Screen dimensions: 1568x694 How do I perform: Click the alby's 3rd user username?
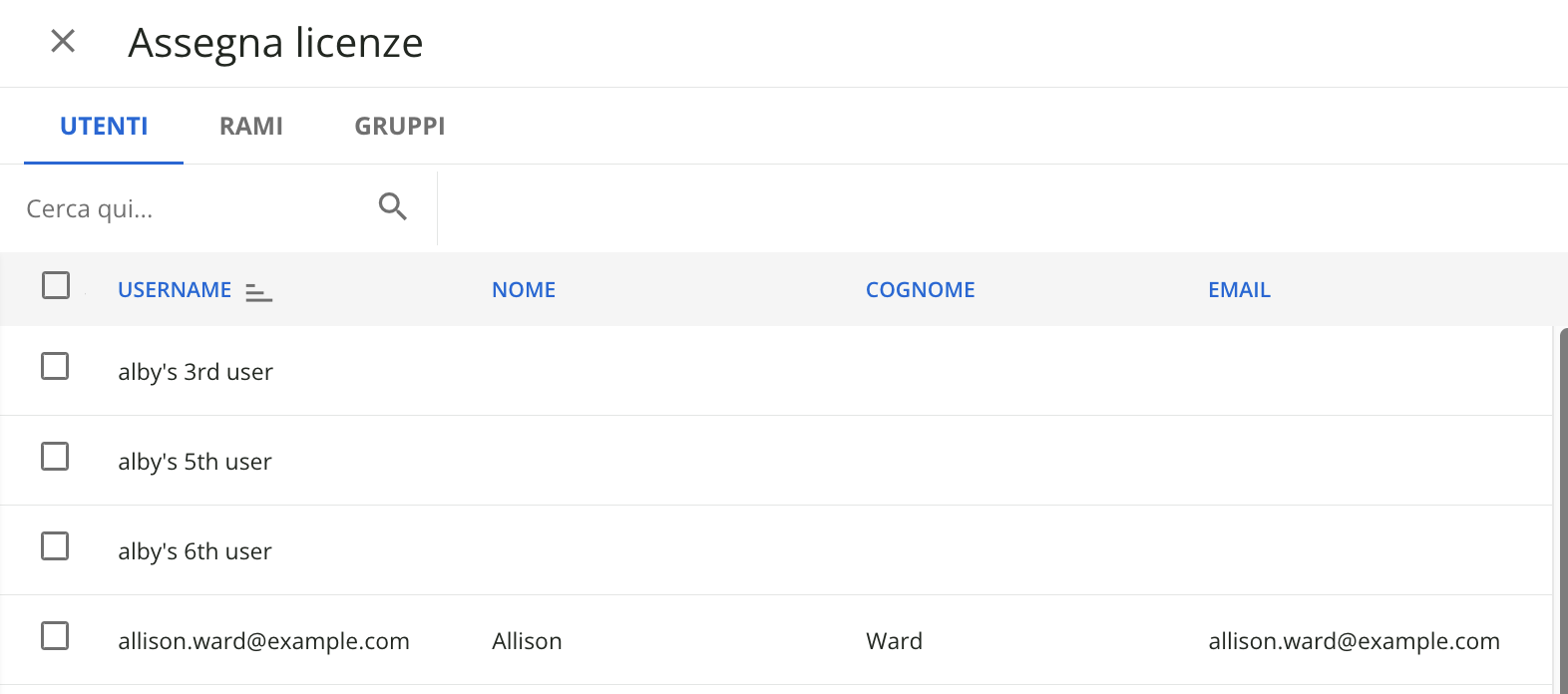[196, 372]
